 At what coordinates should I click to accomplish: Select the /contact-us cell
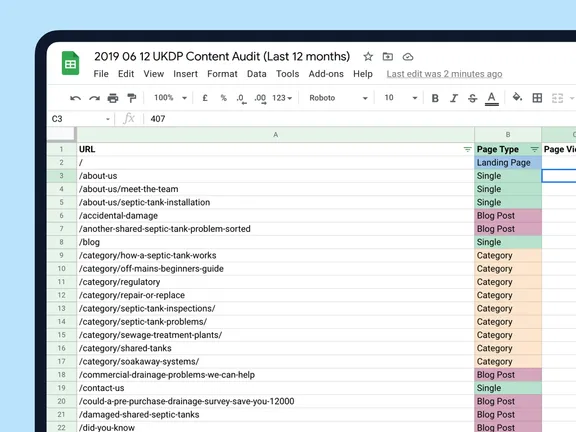pyautogui.click(x=276, y=388)
